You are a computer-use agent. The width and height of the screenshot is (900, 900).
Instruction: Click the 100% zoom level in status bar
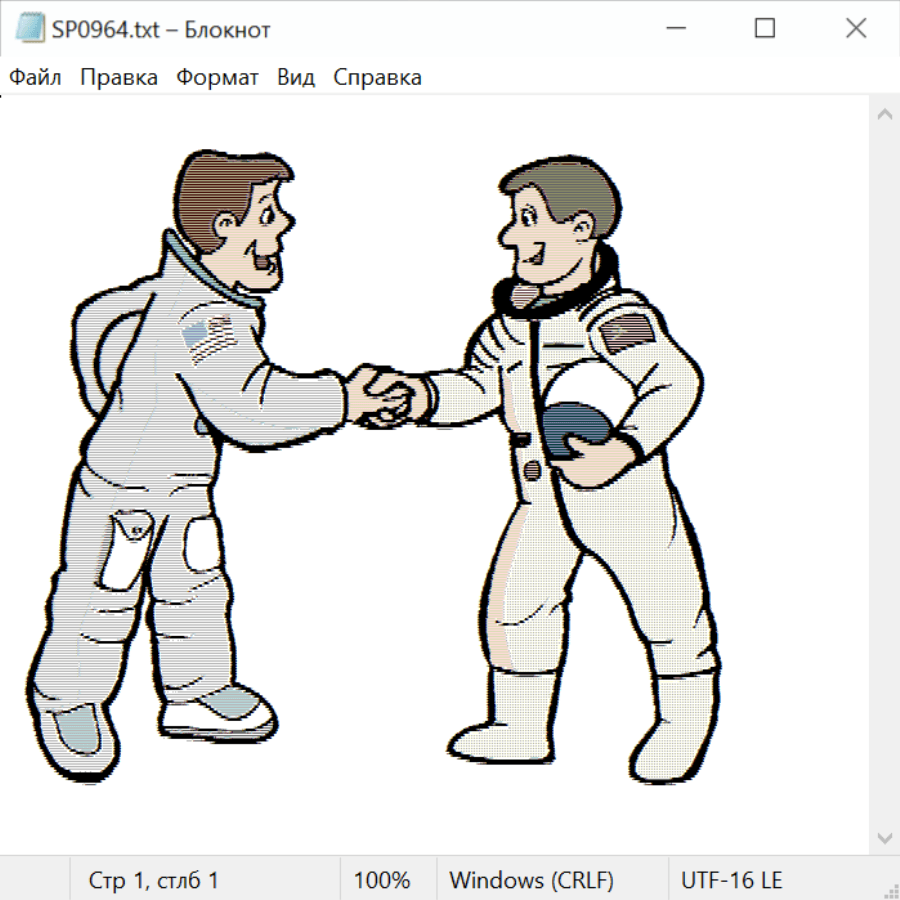[x=382, y=881]
